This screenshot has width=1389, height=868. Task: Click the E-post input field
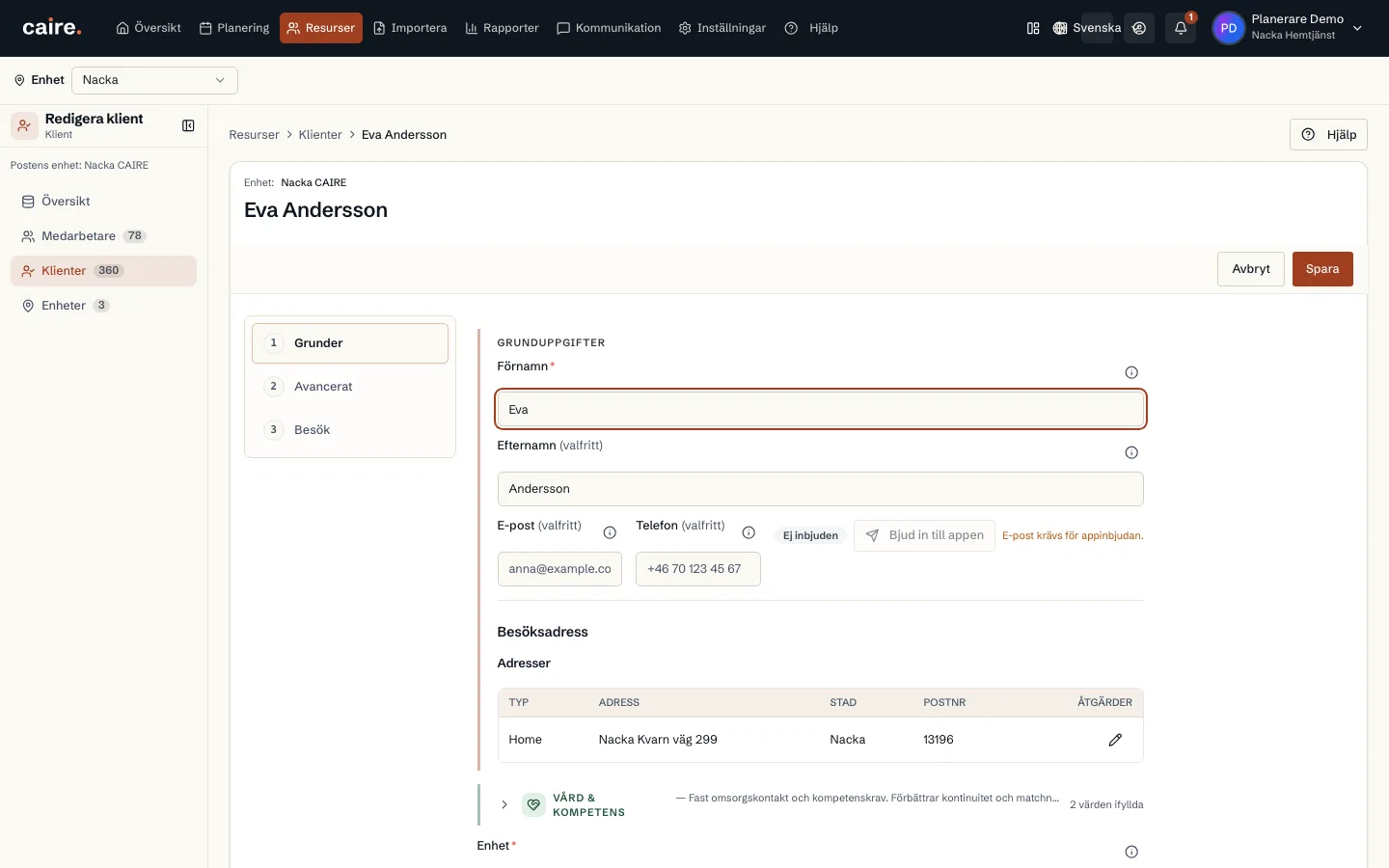pos(559,569)
